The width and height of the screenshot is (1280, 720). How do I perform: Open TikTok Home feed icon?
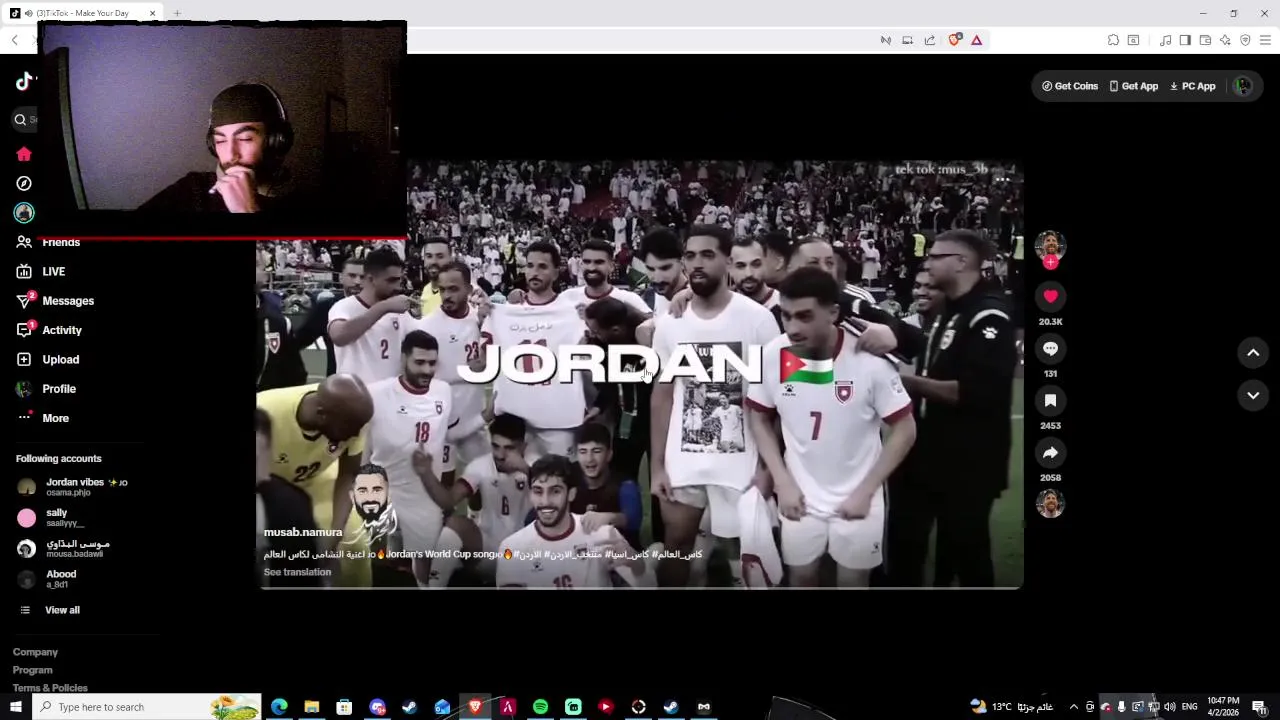point(24,154)
